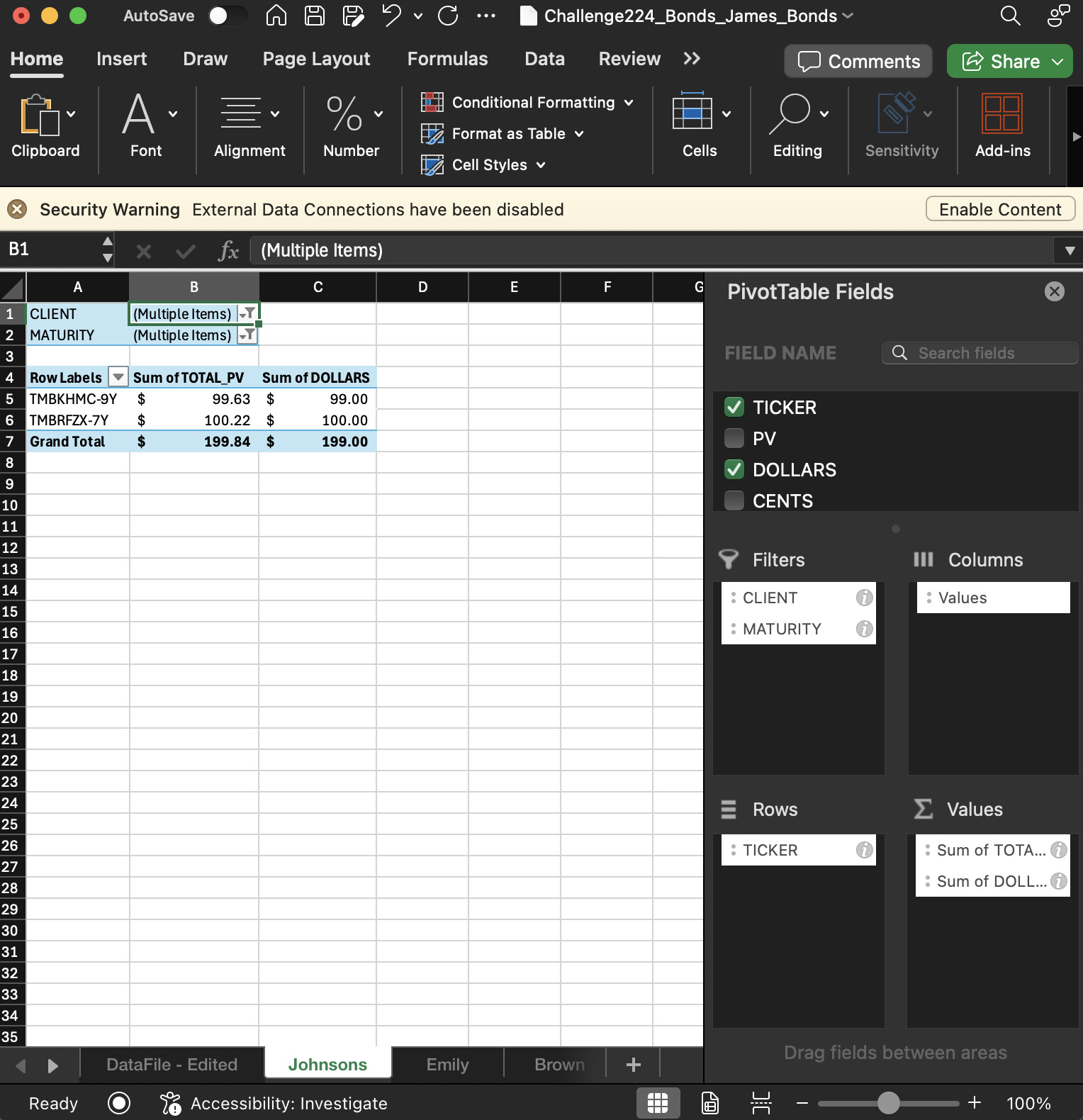
Task: Open the Font group
Action: point(146,127)
